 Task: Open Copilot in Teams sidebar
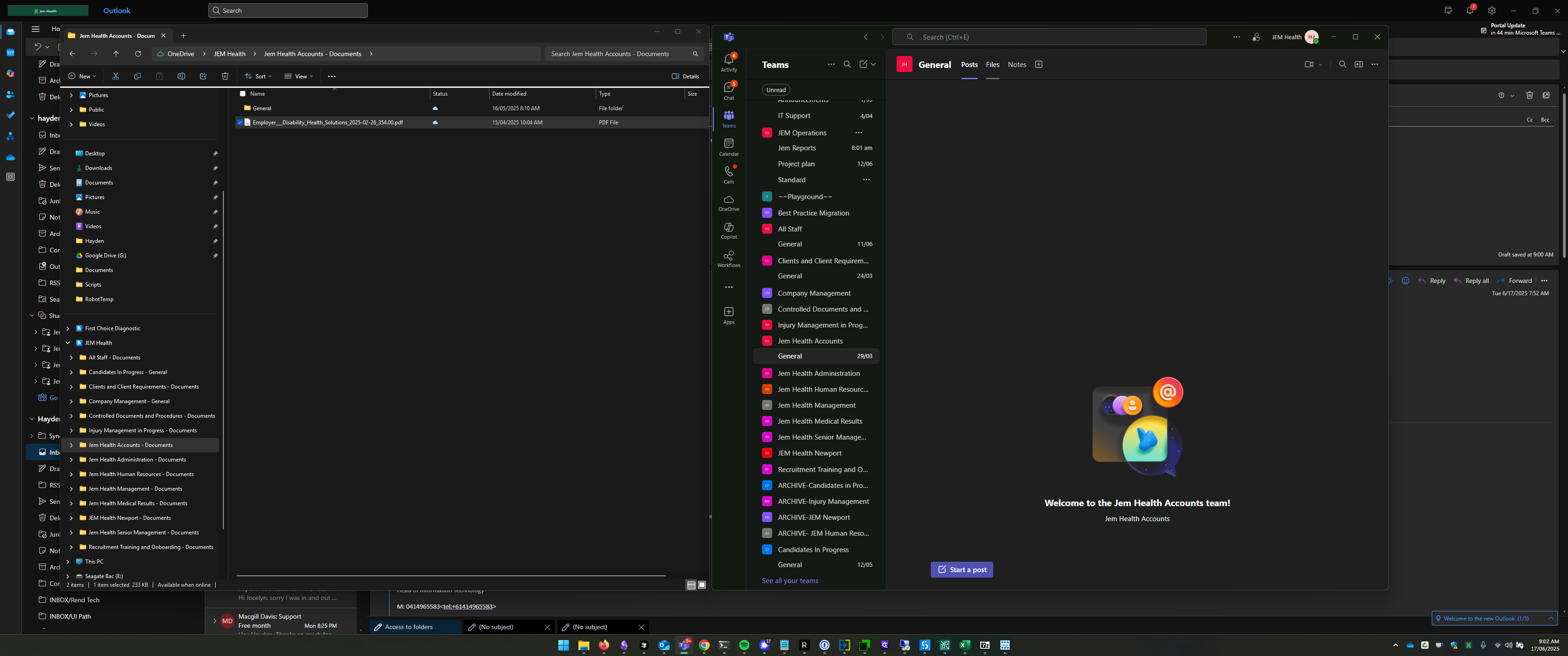click(728, 231)
